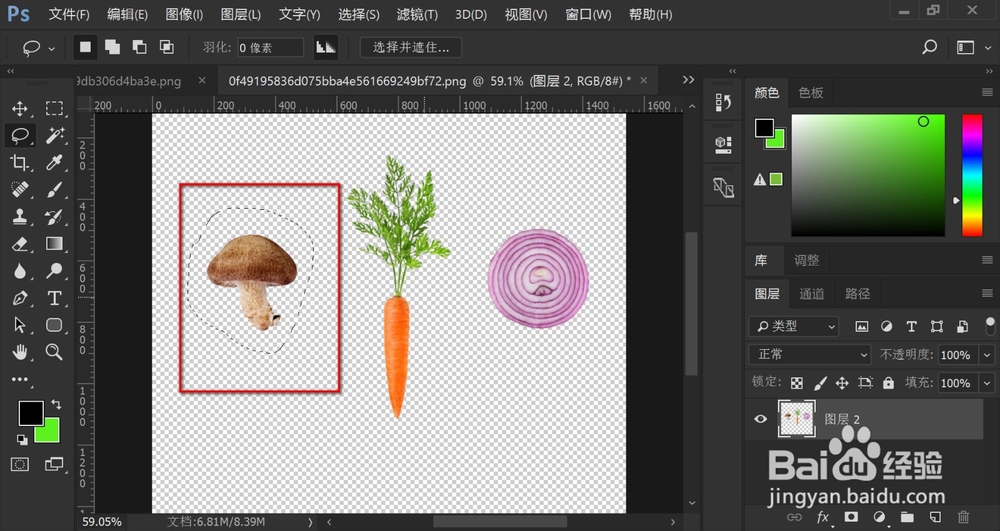Click the 选择并遮住... button

(411, 47)
